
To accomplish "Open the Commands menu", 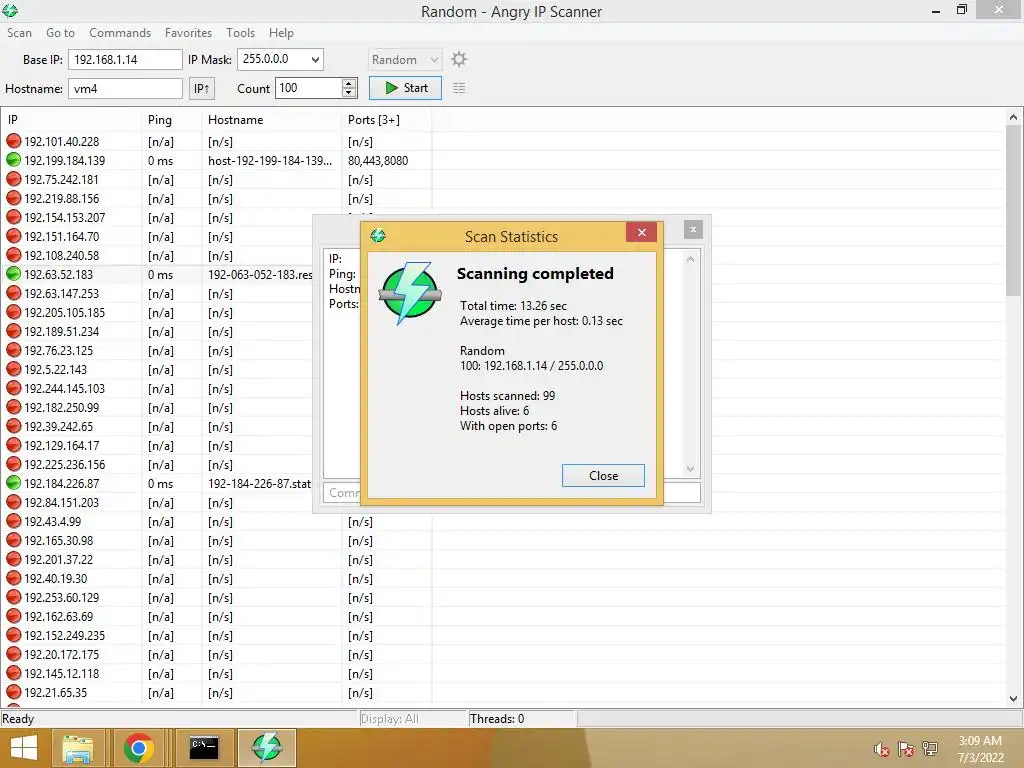I will pyautogui.click(x=120, y=33).
